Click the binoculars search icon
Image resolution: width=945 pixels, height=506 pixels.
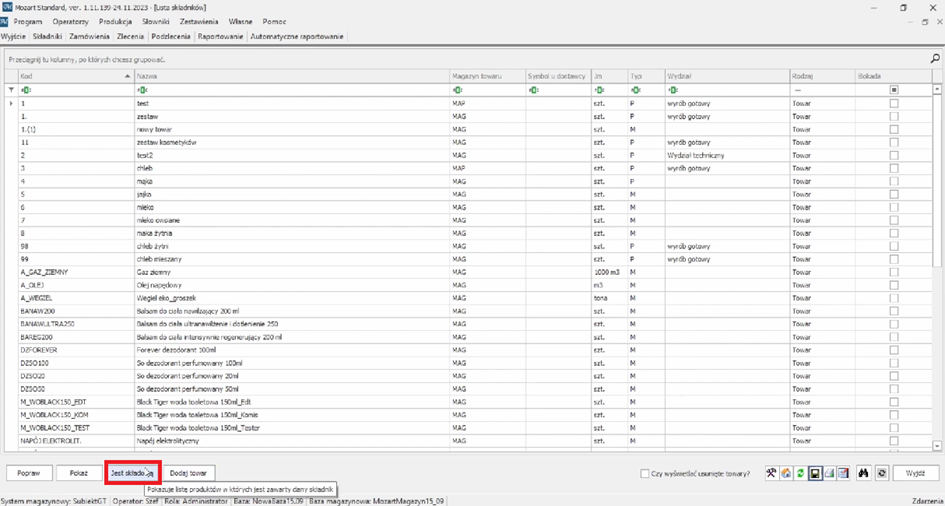pyautogui.click(x=863, y=473)
